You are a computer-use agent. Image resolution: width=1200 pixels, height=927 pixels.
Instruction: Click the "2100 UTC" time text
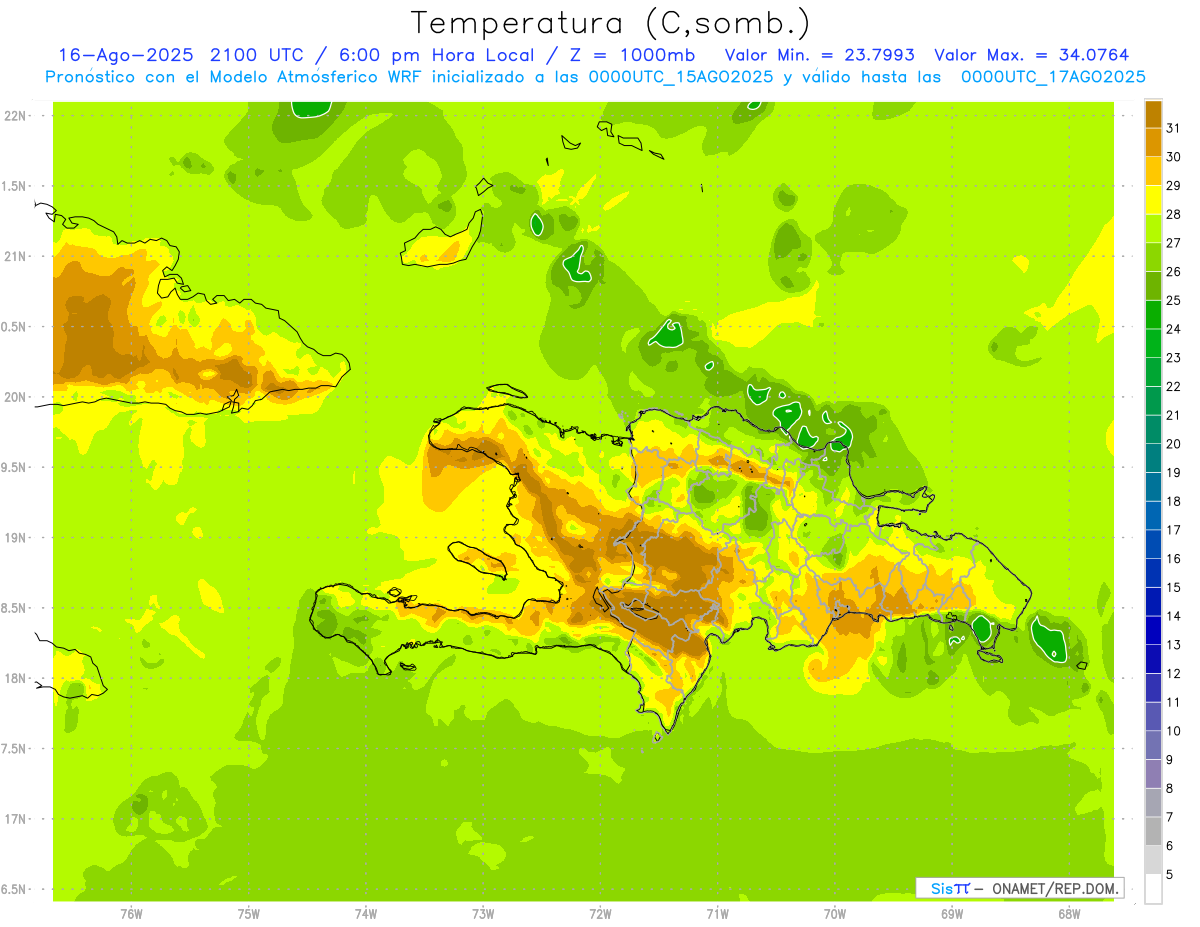pos(256,55)
